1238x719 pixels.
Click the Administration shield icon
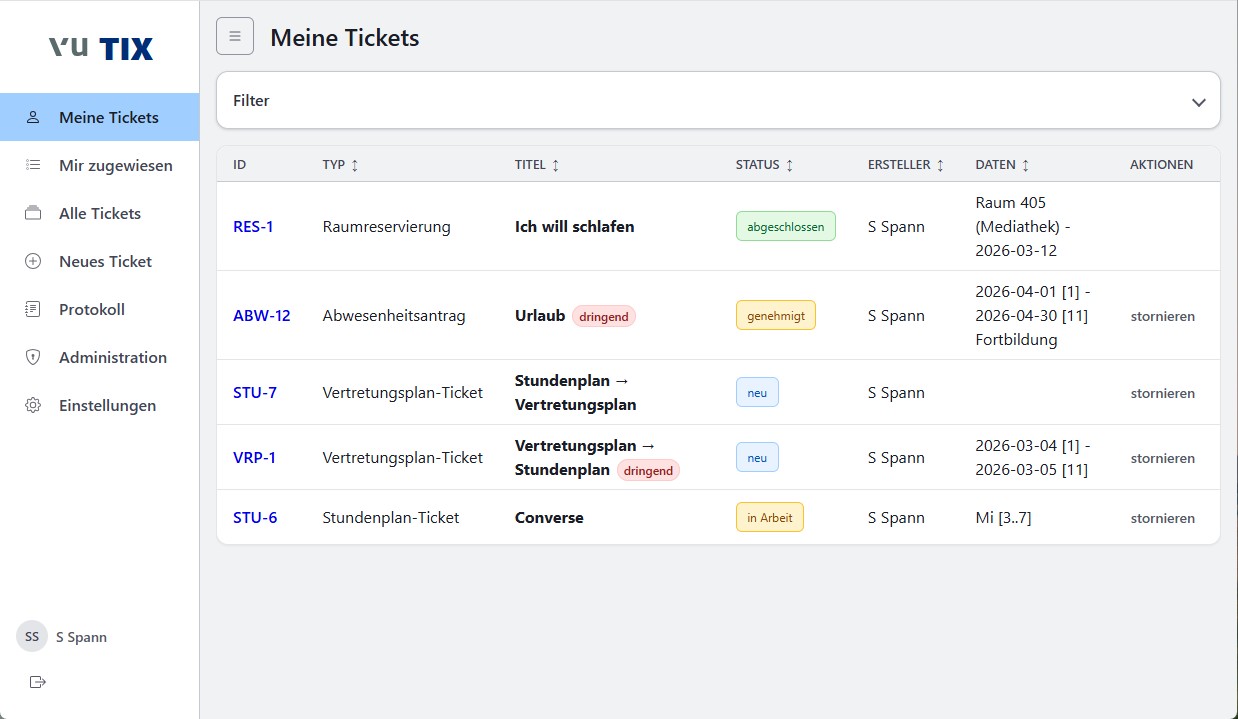pos(32,357)
